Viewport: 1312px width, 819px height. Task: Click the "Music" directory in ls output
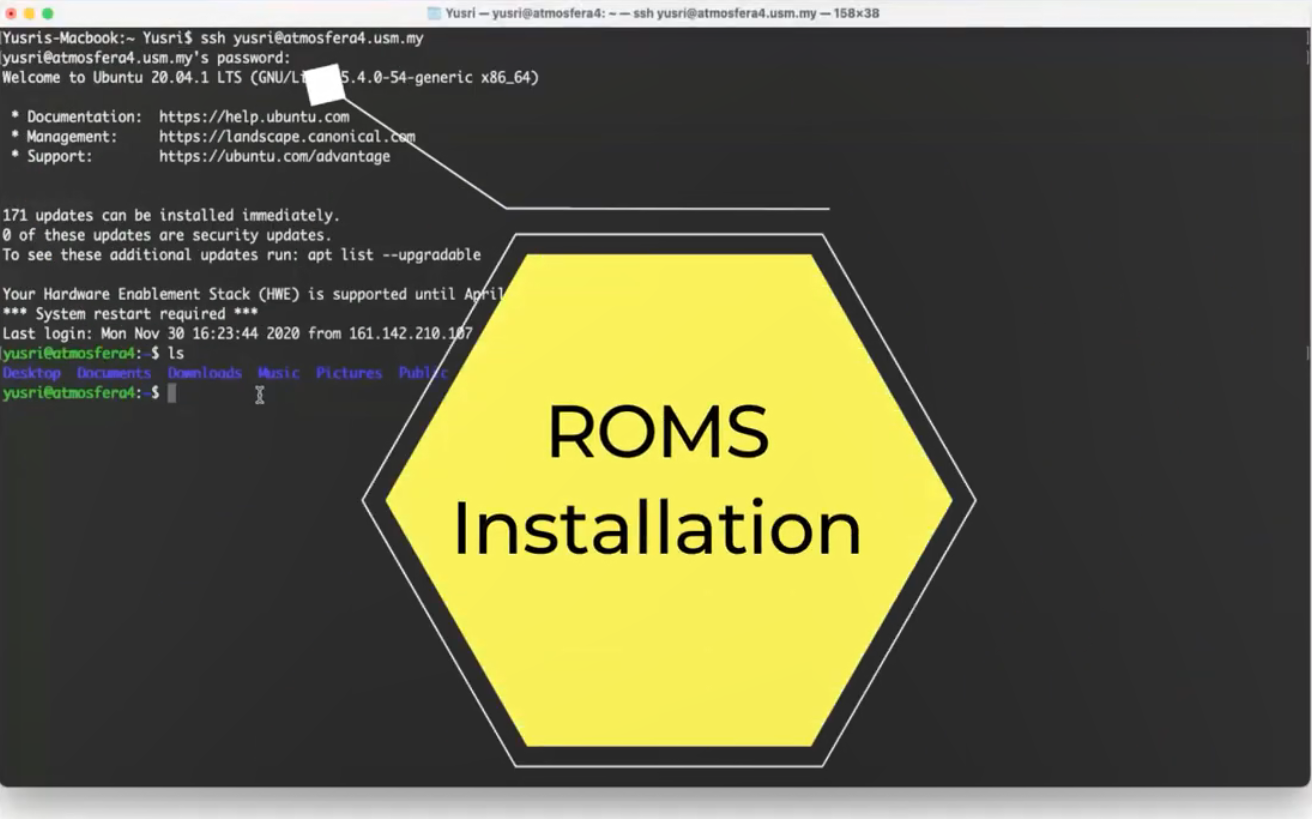[279, 373]
